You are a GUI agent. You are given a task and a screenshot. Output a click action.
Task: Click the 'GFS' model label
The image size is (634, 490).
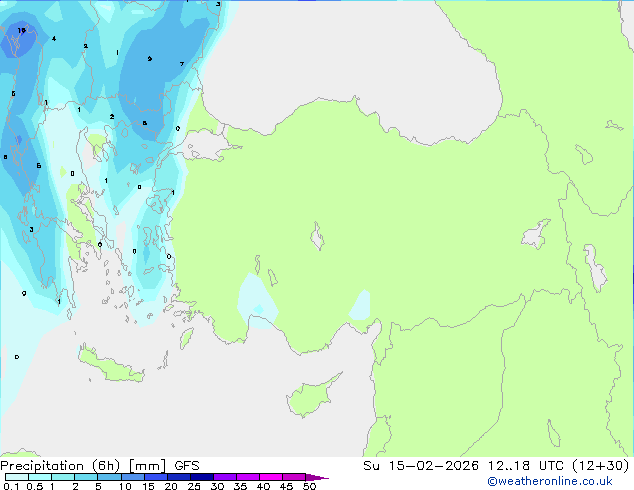click(x=187, y=466)
